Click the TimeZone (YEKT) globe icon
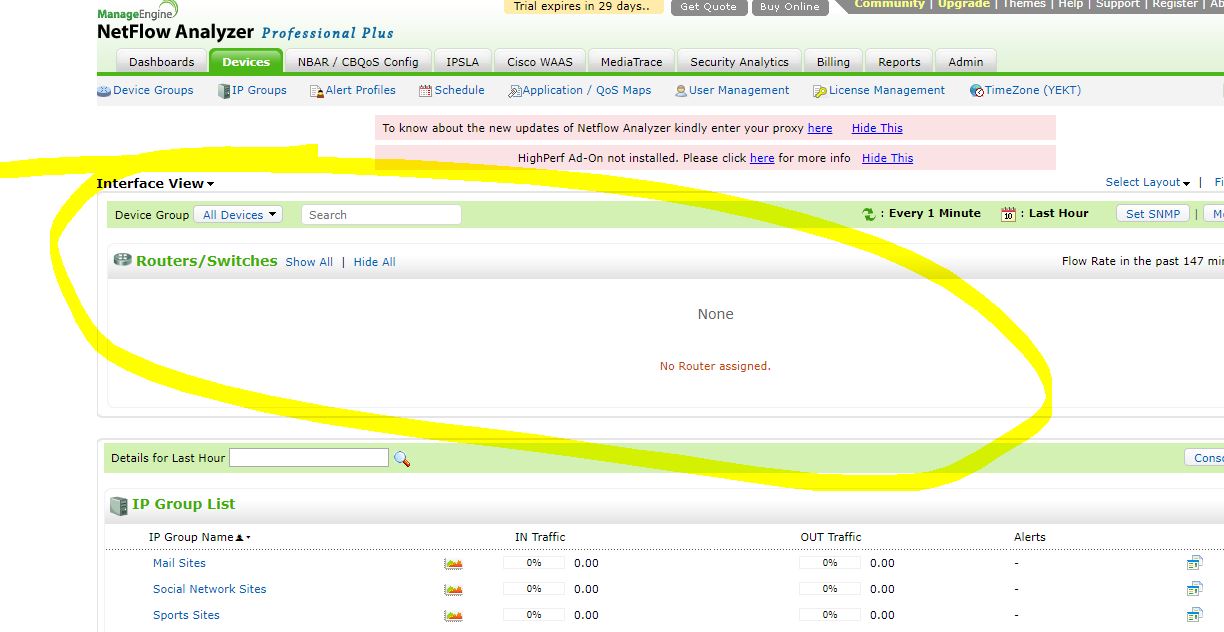 click(x=977, y=91)
